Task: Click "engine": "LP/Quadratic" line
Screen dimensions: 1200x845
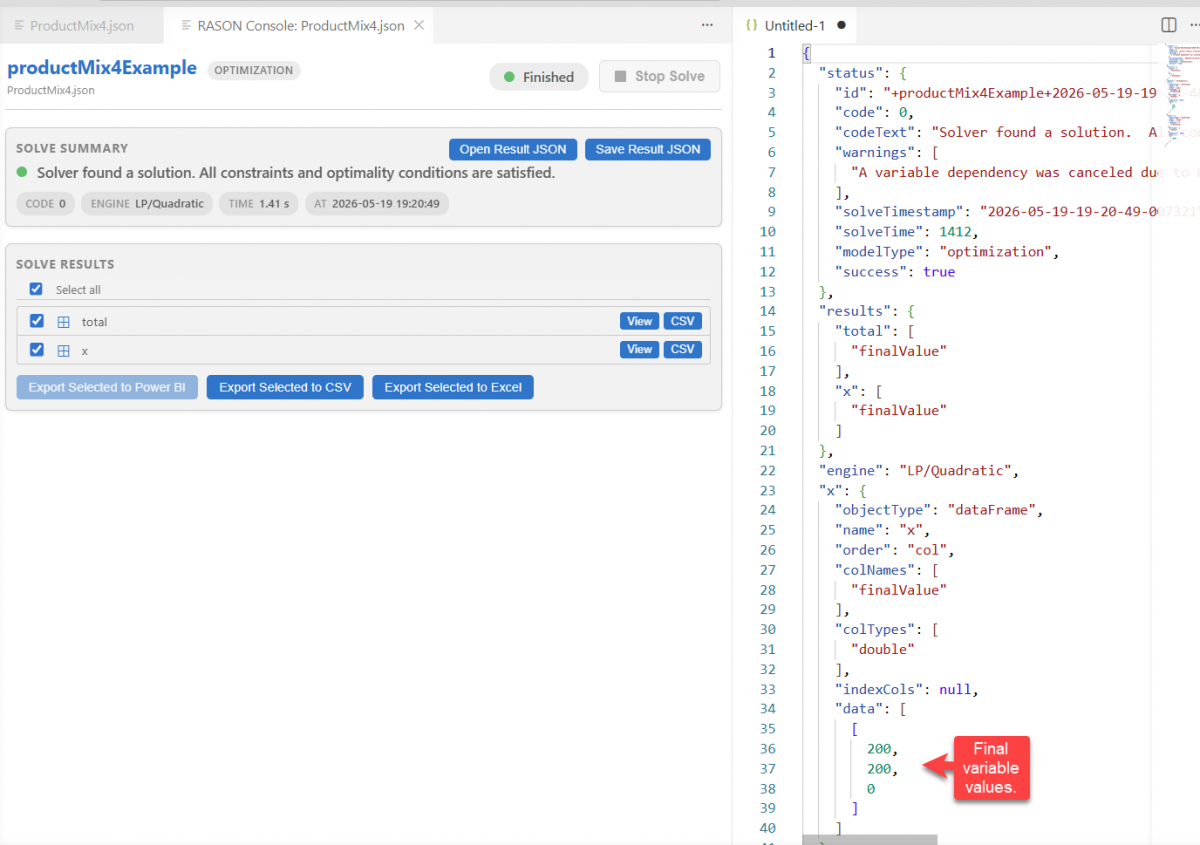Action: 919,470
